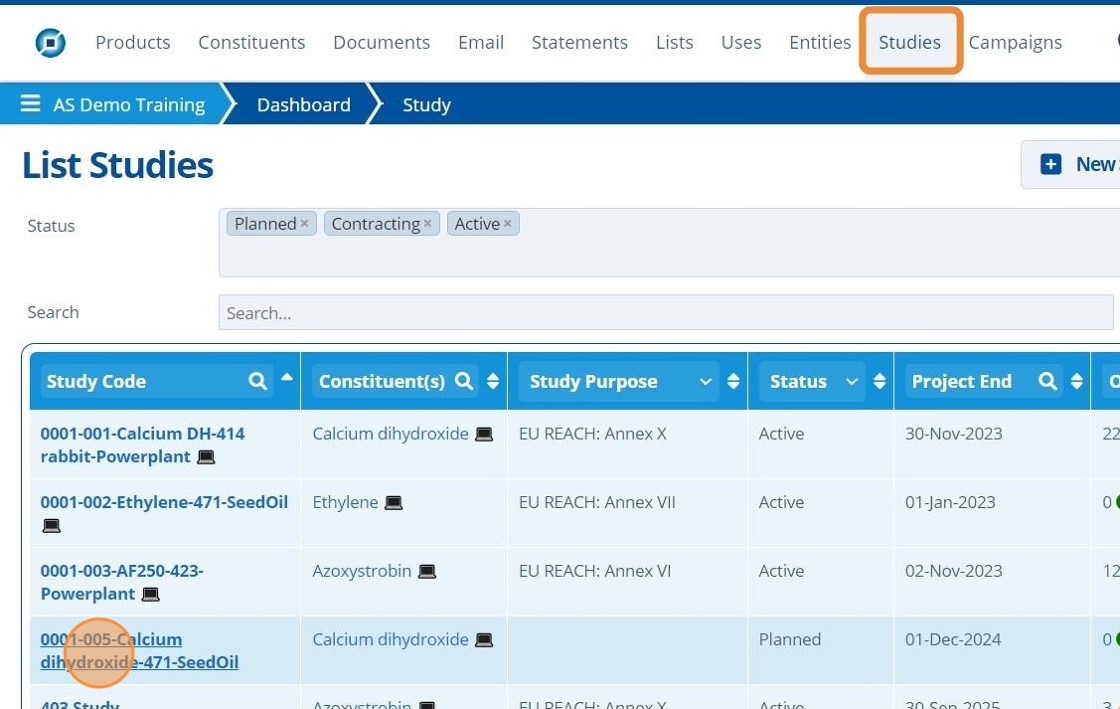Viewport: 1120px width, 709px height.
Task: Open study 0001-003-AF250-423-Powerplant
Action: coord(122,582)
